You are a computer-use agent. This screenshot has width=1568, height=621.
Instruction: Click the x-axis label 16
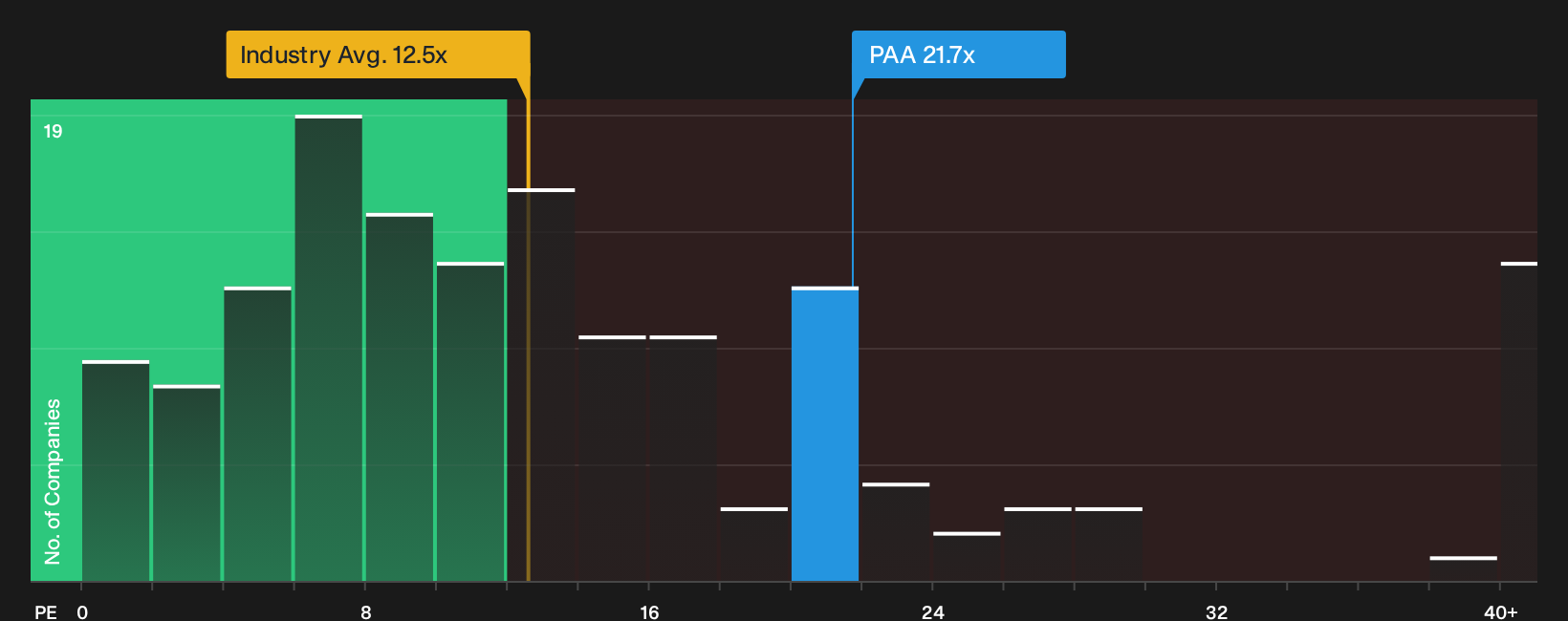[x=649, y=612]
